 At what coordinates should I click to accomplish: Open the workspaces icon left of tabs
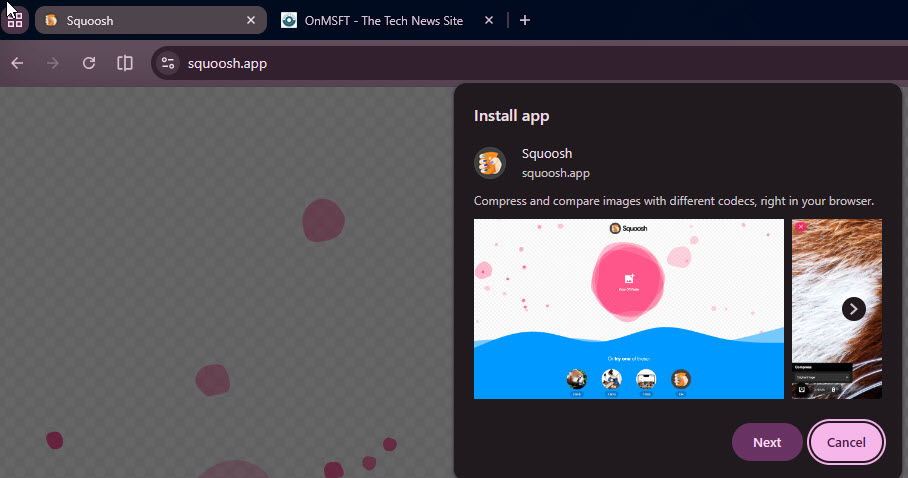coord(15,20)
